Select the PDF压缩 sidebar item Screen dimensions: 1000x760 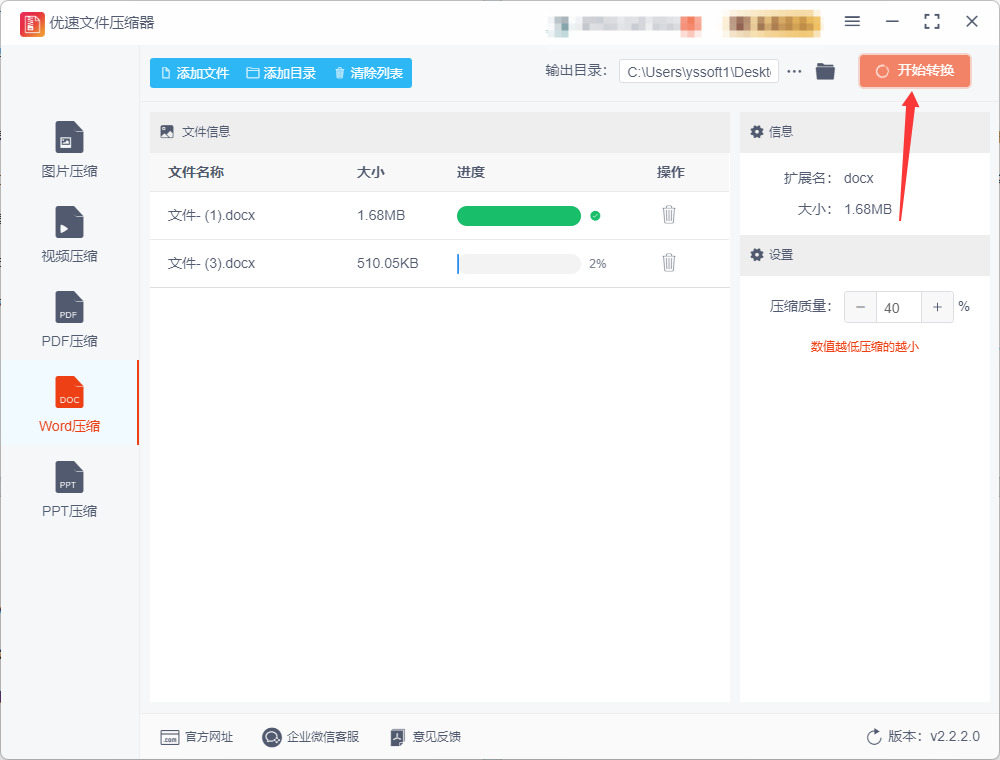(70, 319)
